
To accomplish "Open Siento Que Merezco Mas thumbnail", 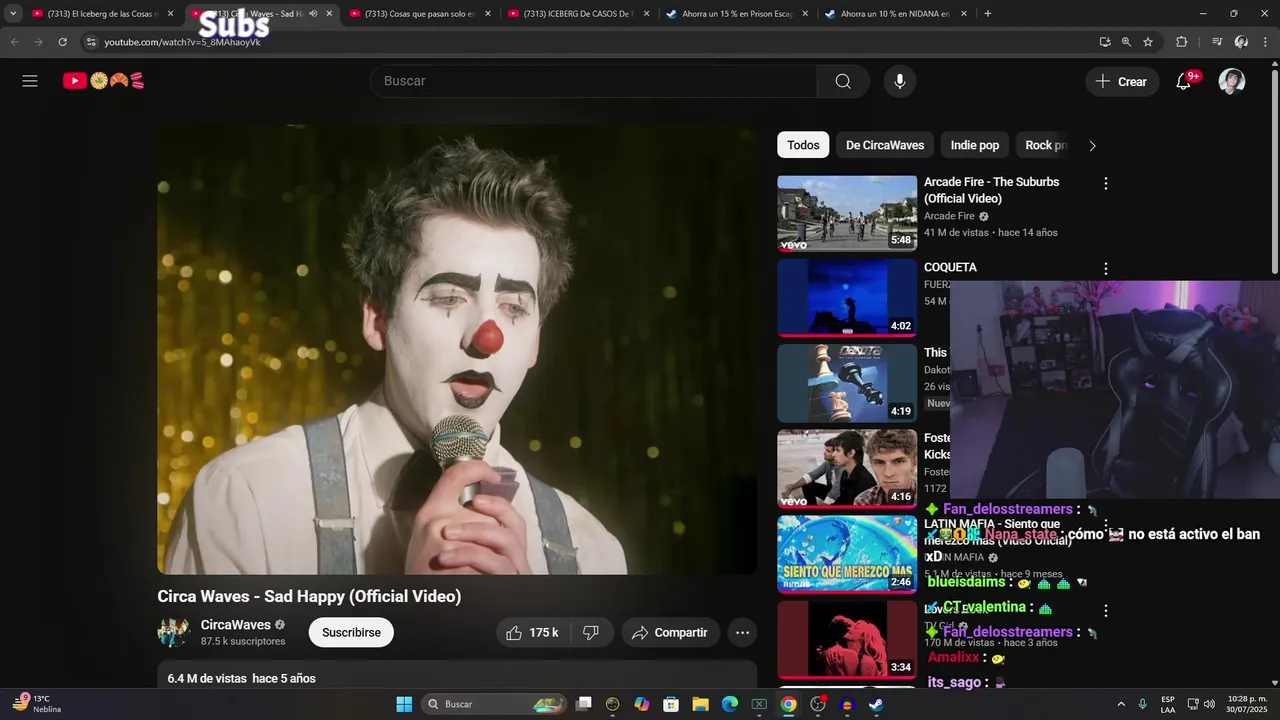I will click(847, 554).
